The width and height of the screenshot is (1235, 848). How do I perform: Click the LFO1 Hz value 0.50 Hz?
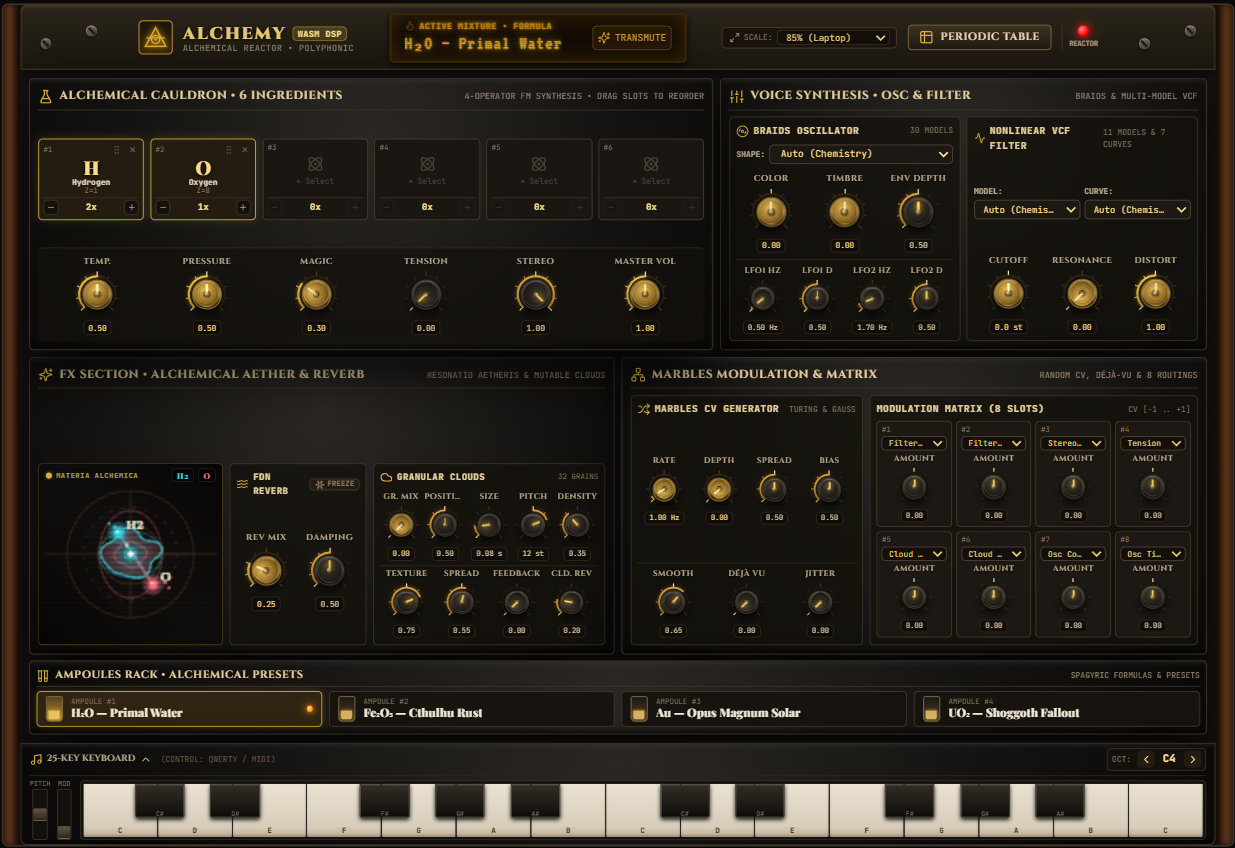[x=762, y=327]
